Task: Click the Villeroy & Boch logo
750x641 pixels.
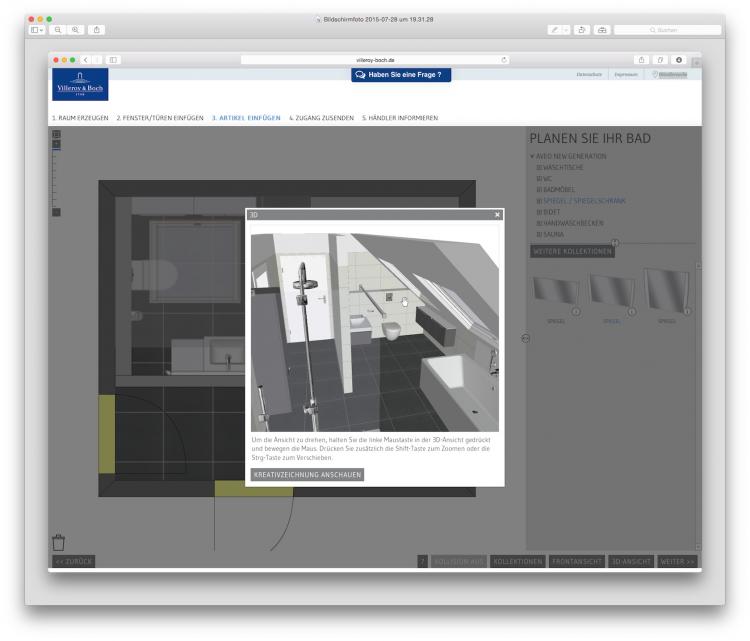Action: coord(79,89)
